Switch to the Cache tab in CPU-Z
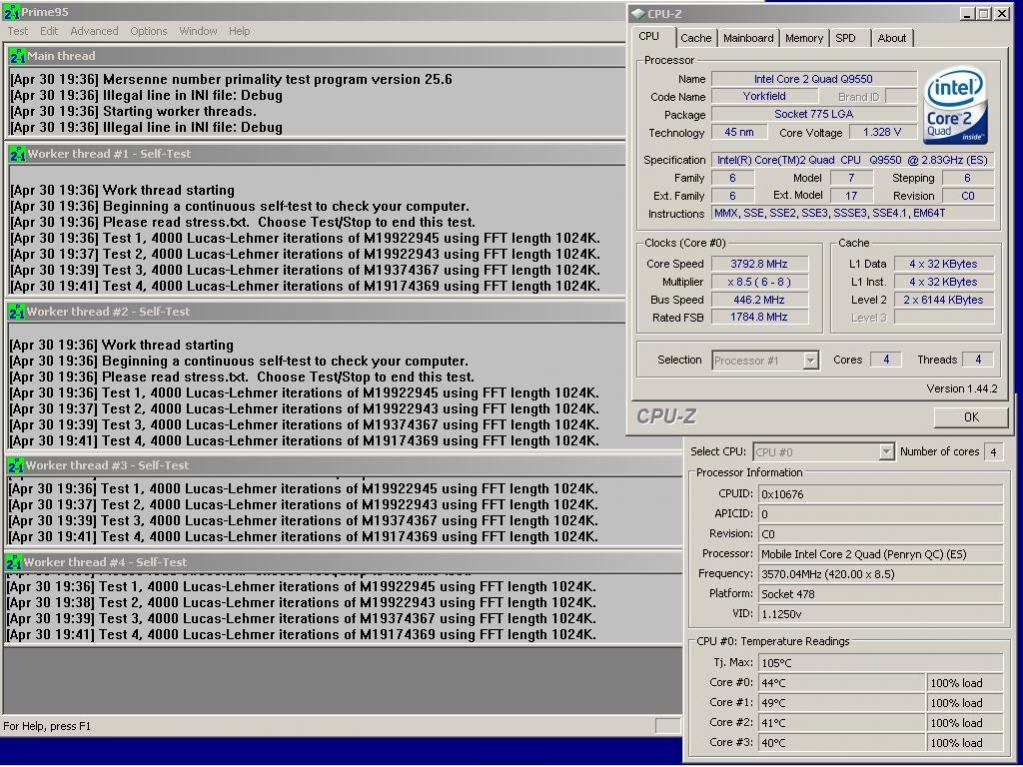This screenshot has height=767, width=1023. pos(696,38)
